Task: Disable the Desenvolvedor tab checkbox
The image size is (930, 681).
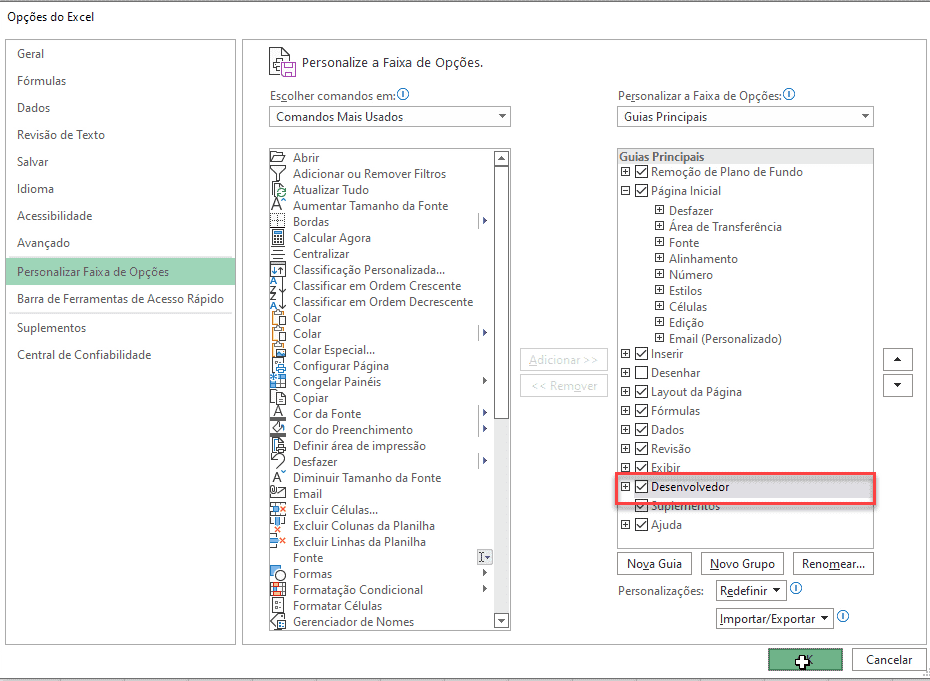Action: [x=641, y=487]
